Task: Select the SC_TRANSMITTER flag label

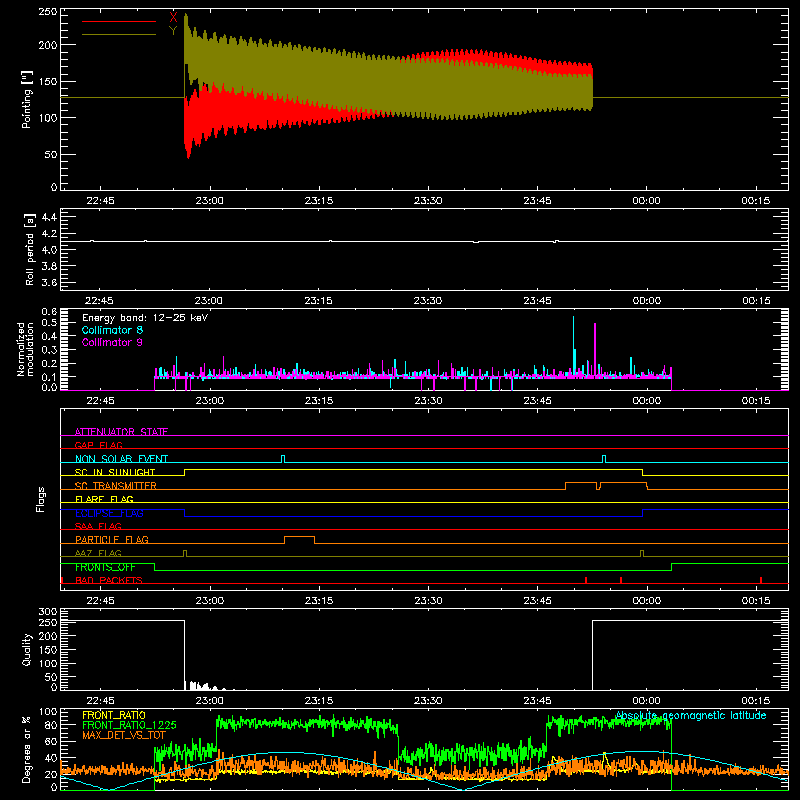Action: click(115, 486)
